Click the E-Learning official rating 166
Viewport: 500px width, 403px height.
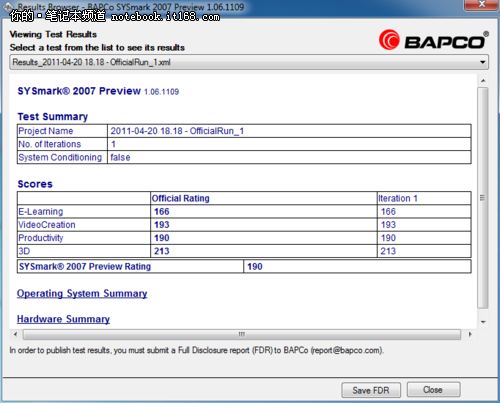[x=162, y=212]
